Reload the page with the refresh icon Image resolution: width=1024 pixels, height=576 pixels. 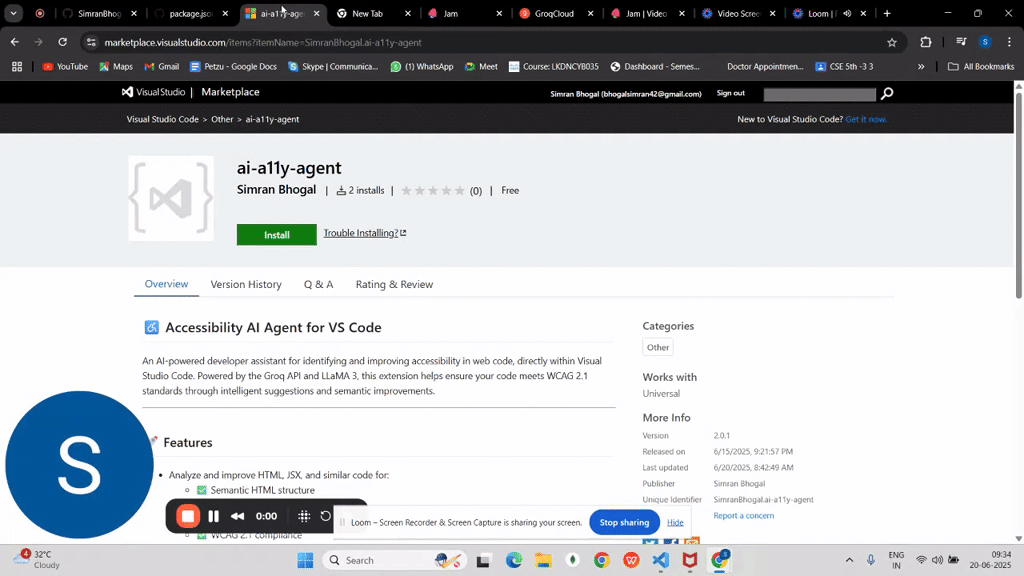pyautogui.click(x=63, y=42)
